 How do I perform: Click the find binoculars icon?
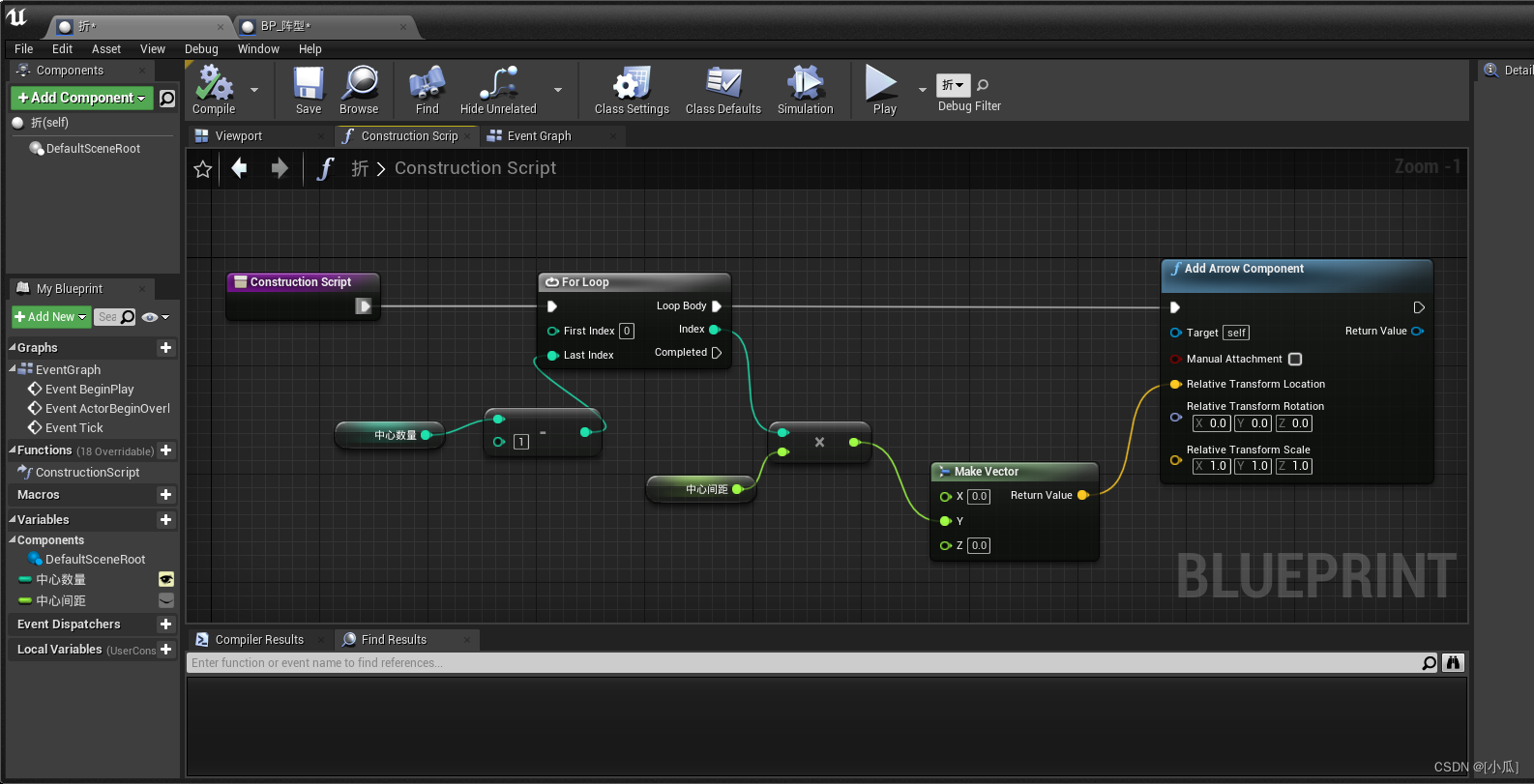click(x=1453, y=662)
